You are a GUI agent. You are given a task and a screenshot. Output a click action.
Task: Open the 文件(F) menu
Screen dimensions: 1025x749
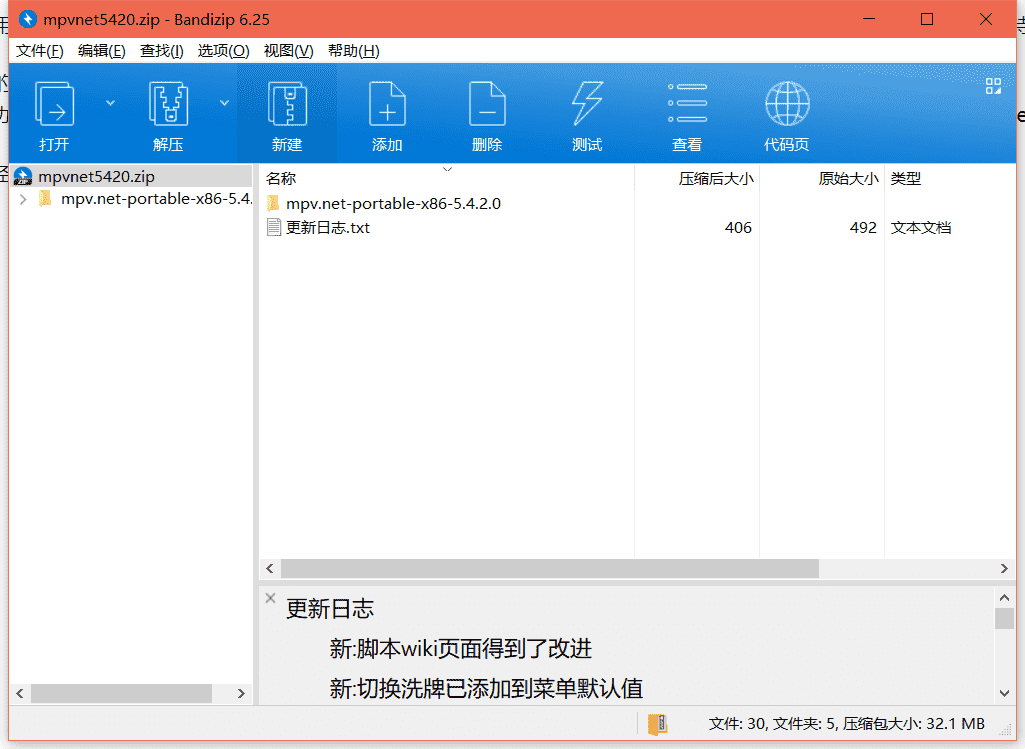(39, 51)
